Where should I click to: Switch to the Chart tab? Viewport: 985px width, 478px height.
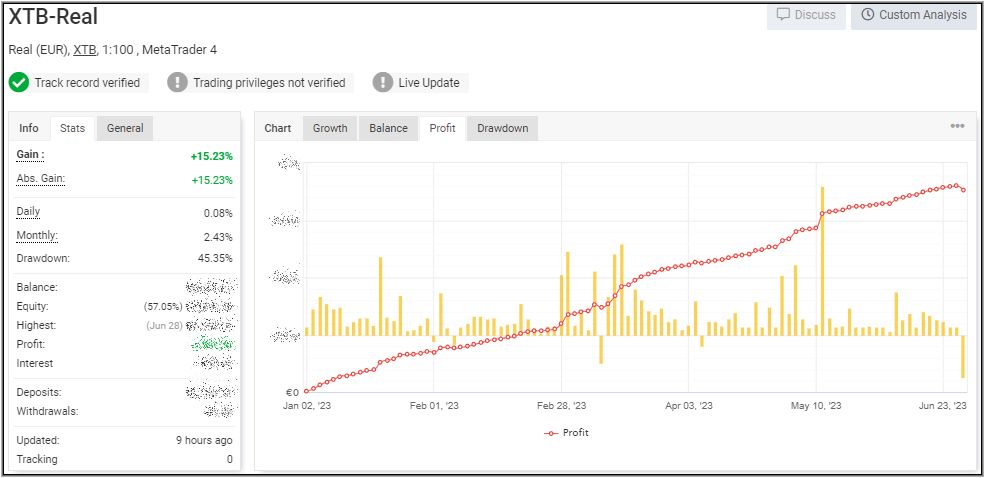coord(278,128)
